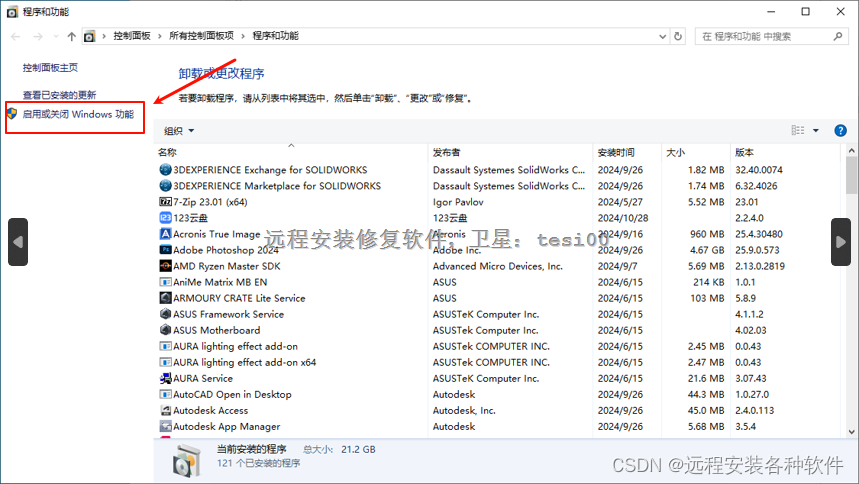Open 启用或关闭 Windows 功能 link
859x484 pixels.
pyautogui.click(x=78, y=115)
